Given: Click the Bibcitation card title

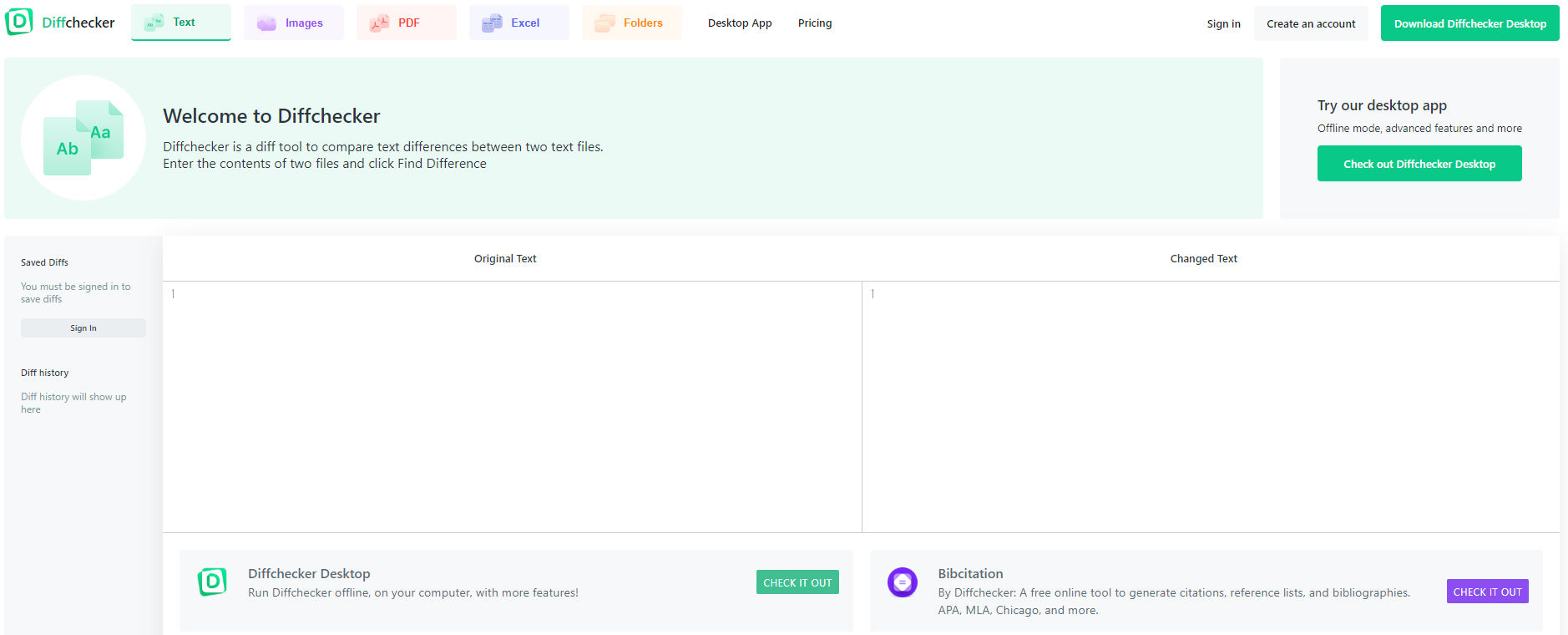Looking at the screenshot, I should [970, 573].
